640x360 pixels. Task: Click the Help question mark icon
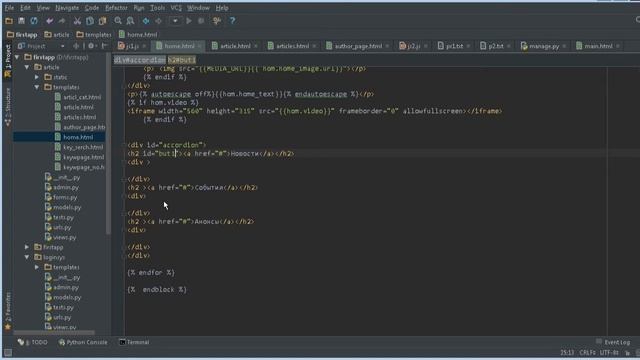232,20
